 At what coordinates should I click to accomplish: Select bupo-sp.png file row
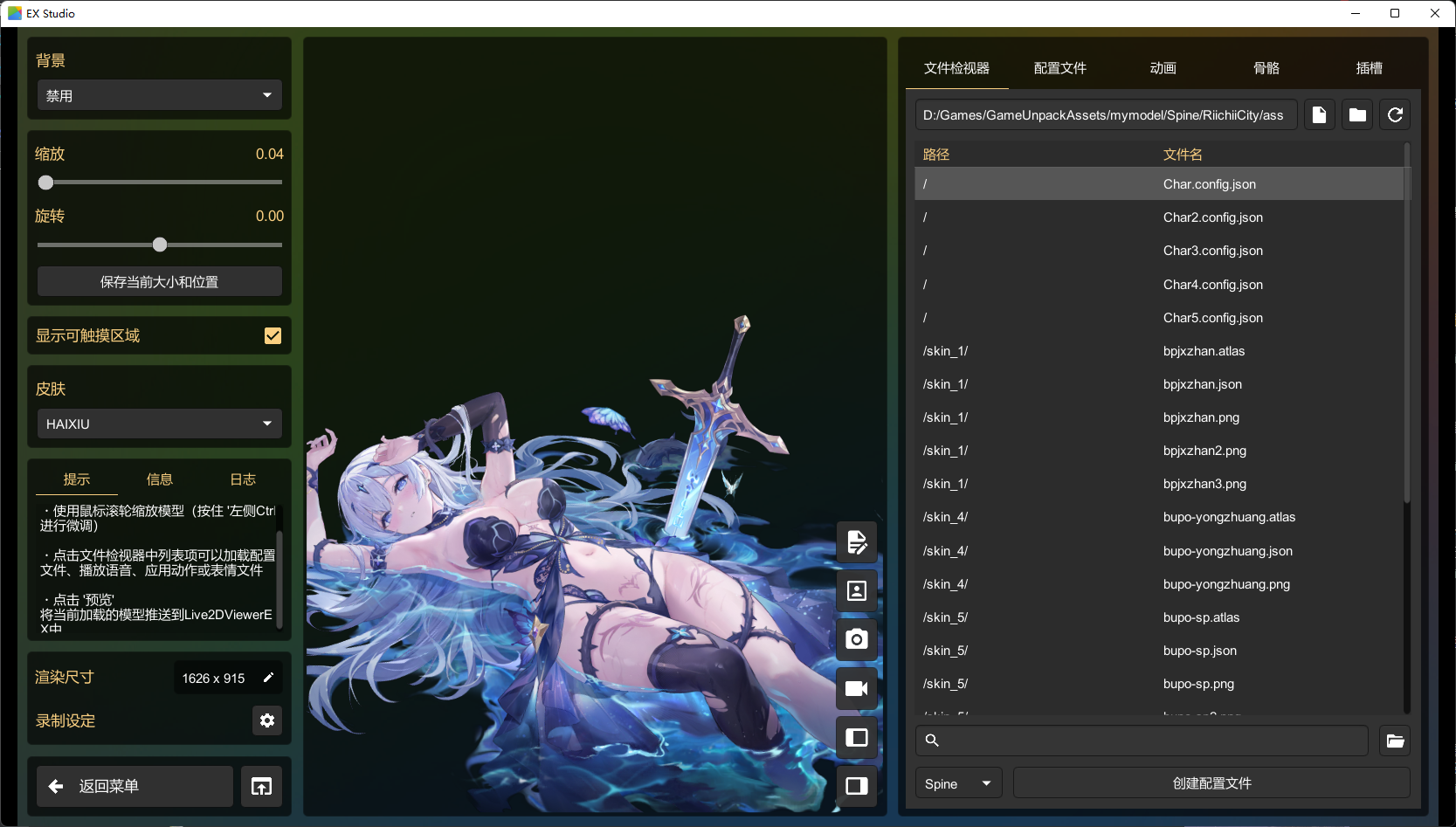pos(1159,684)
